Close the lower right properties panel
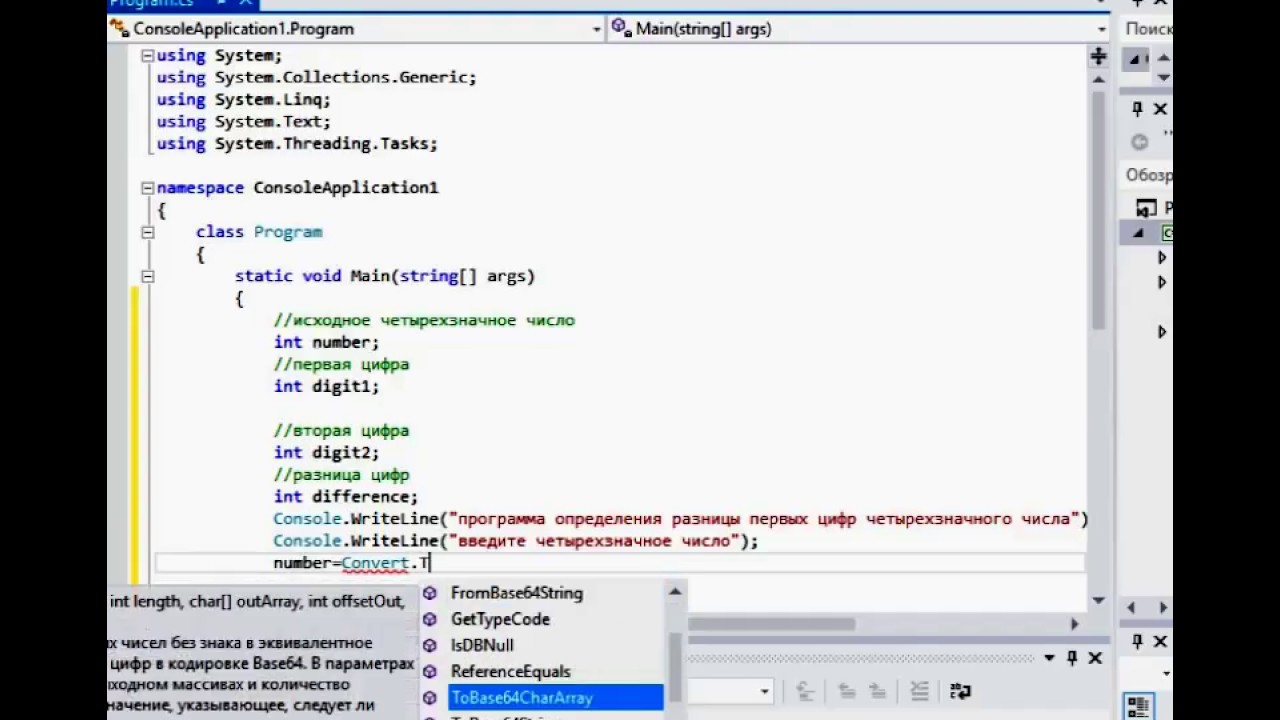The image size is (1280, 720). coord(1161,640)
